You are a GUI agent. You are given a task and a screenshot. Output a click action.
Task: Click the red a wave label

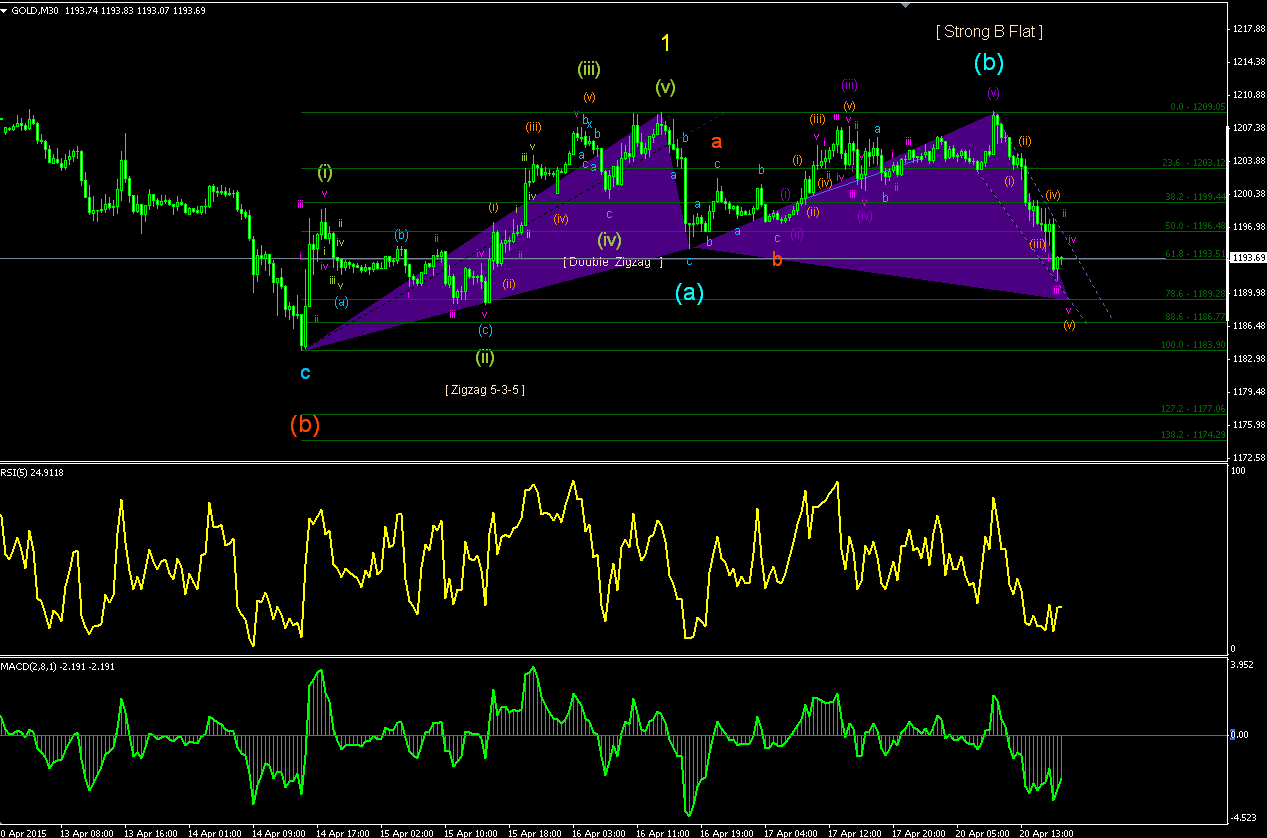pyautogui.click(x=716, y=142)
